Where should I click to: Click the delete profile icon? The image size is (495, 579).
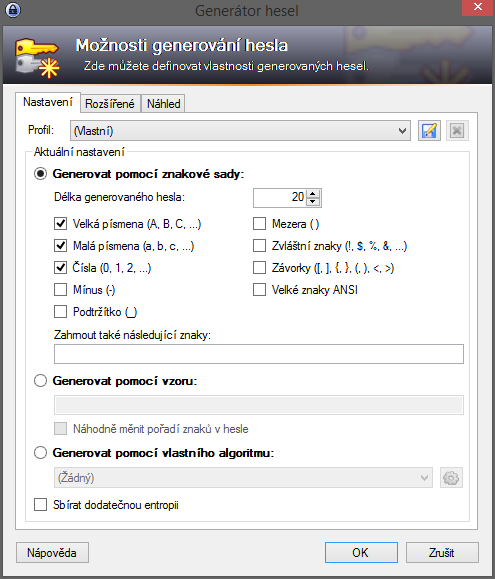457,131
